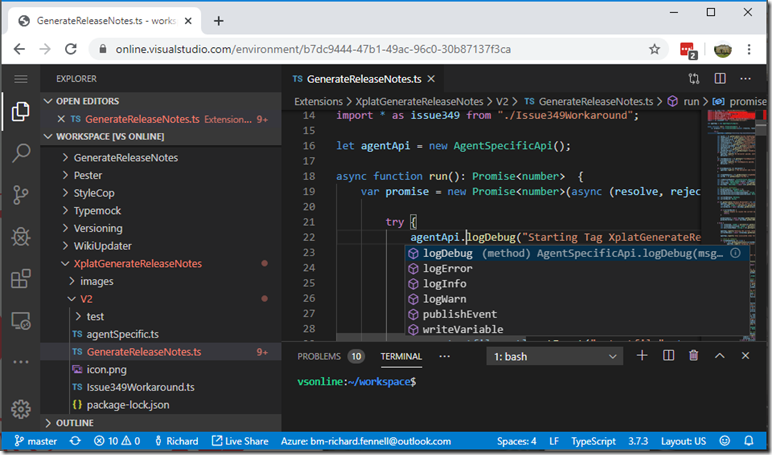Open the Extensions view
Screen dimensions: 772x455
[x=21, y=279]
